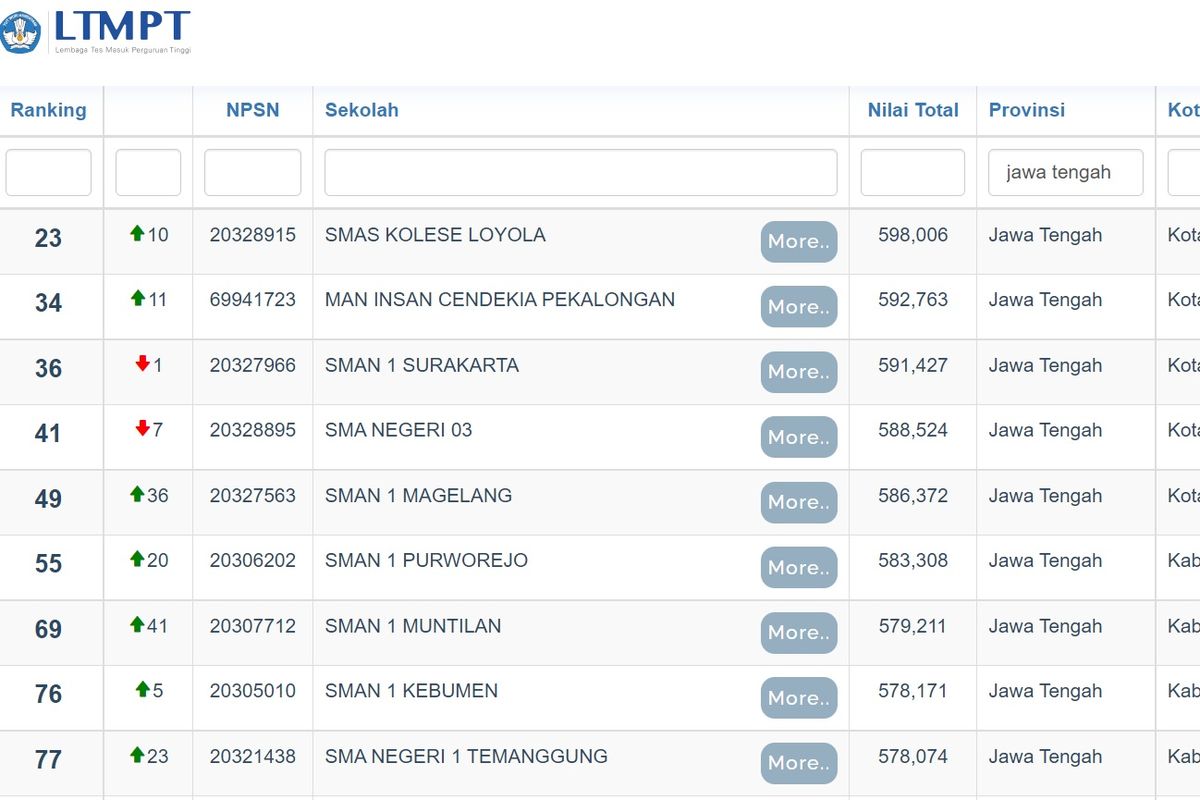The height and width of the screenshot is (800, 1200).
Task: Sort by Sekolah column header
Action: [362, 110]
